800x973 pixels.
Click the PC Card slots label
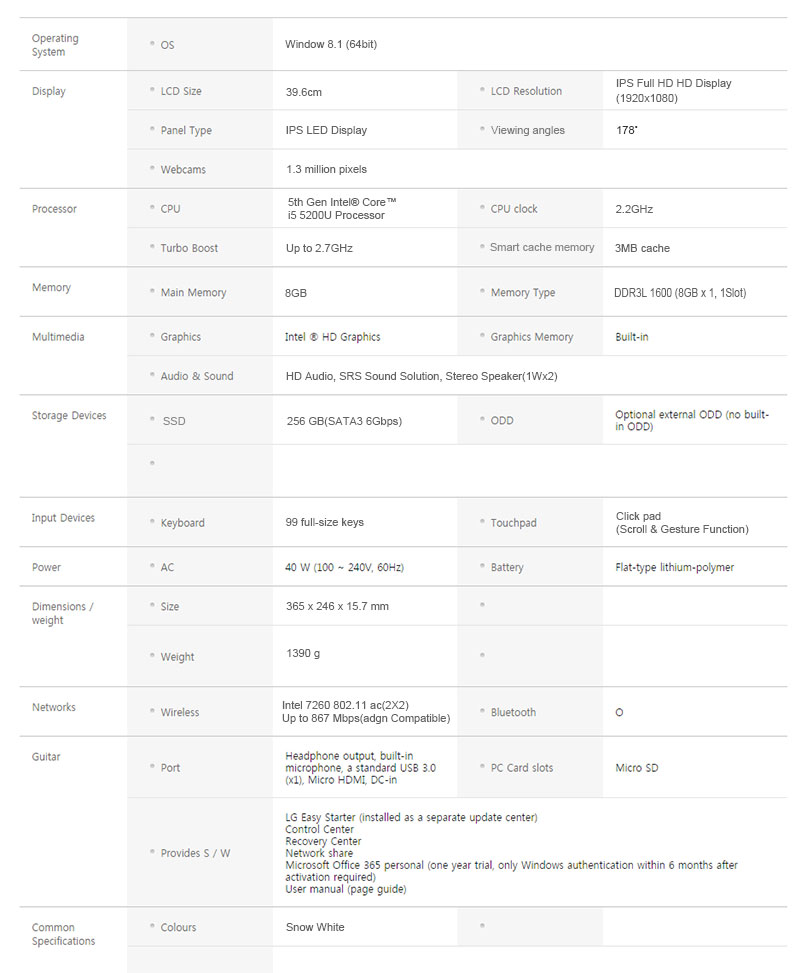(x=522, y=768)
